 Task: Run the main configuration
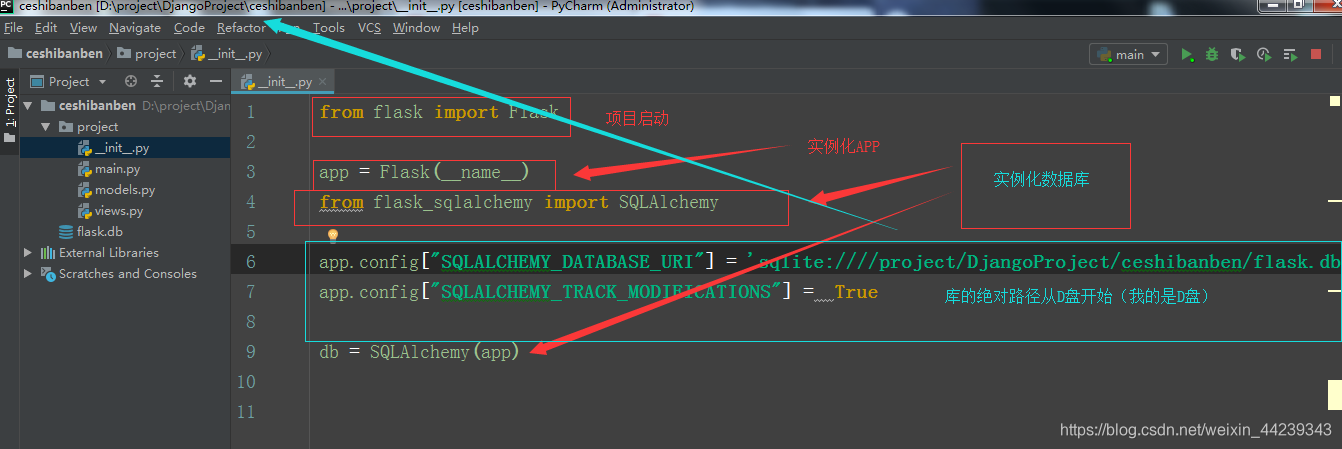(1187, 55)
